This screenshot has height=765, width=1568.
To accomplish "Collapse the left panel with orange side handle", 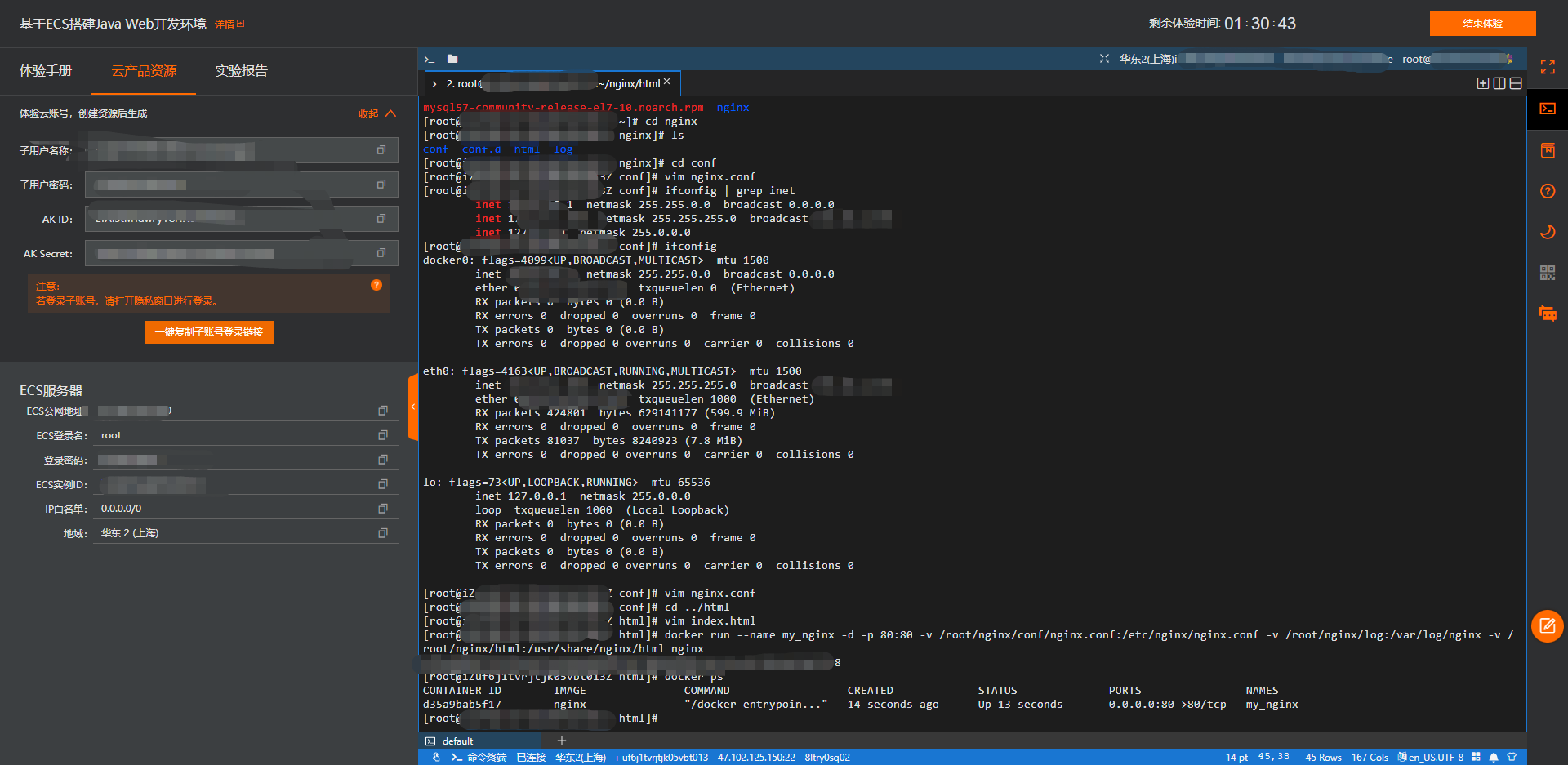I will tap(413, 407).
